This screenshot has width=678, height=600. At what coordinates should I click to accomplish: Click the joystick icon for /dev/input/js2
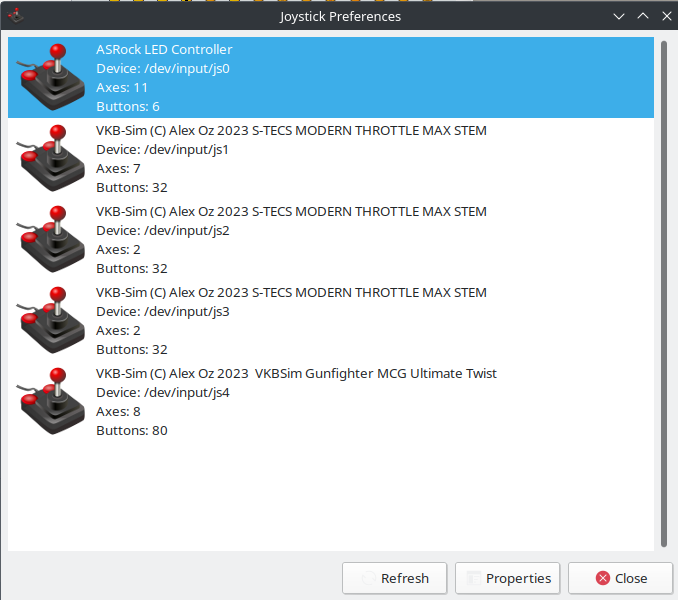(x=48, y=239)
